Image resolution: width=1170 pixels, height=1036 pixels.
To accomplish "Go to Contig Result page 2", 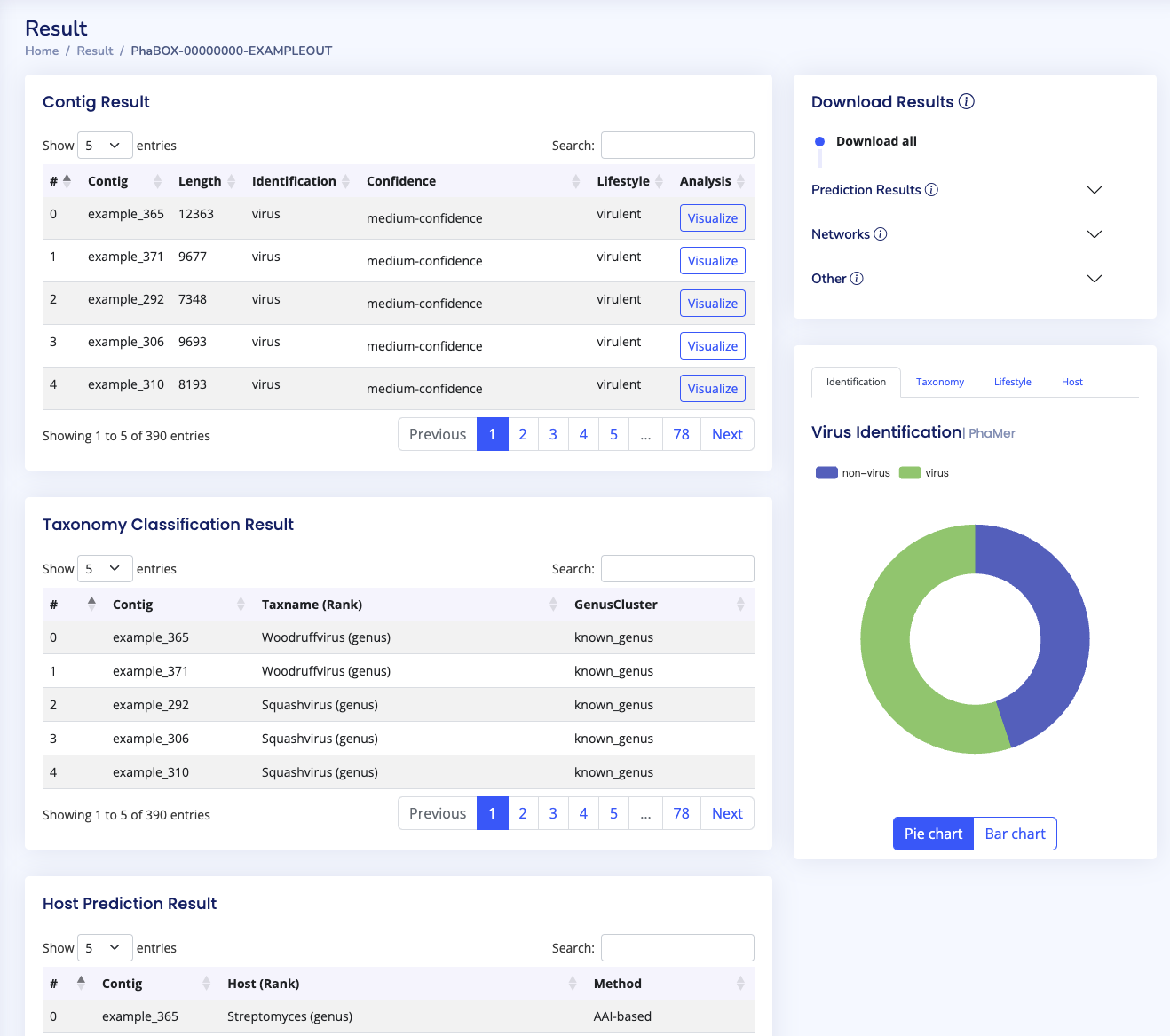I will pyautogui.click(x=523, y=434).
